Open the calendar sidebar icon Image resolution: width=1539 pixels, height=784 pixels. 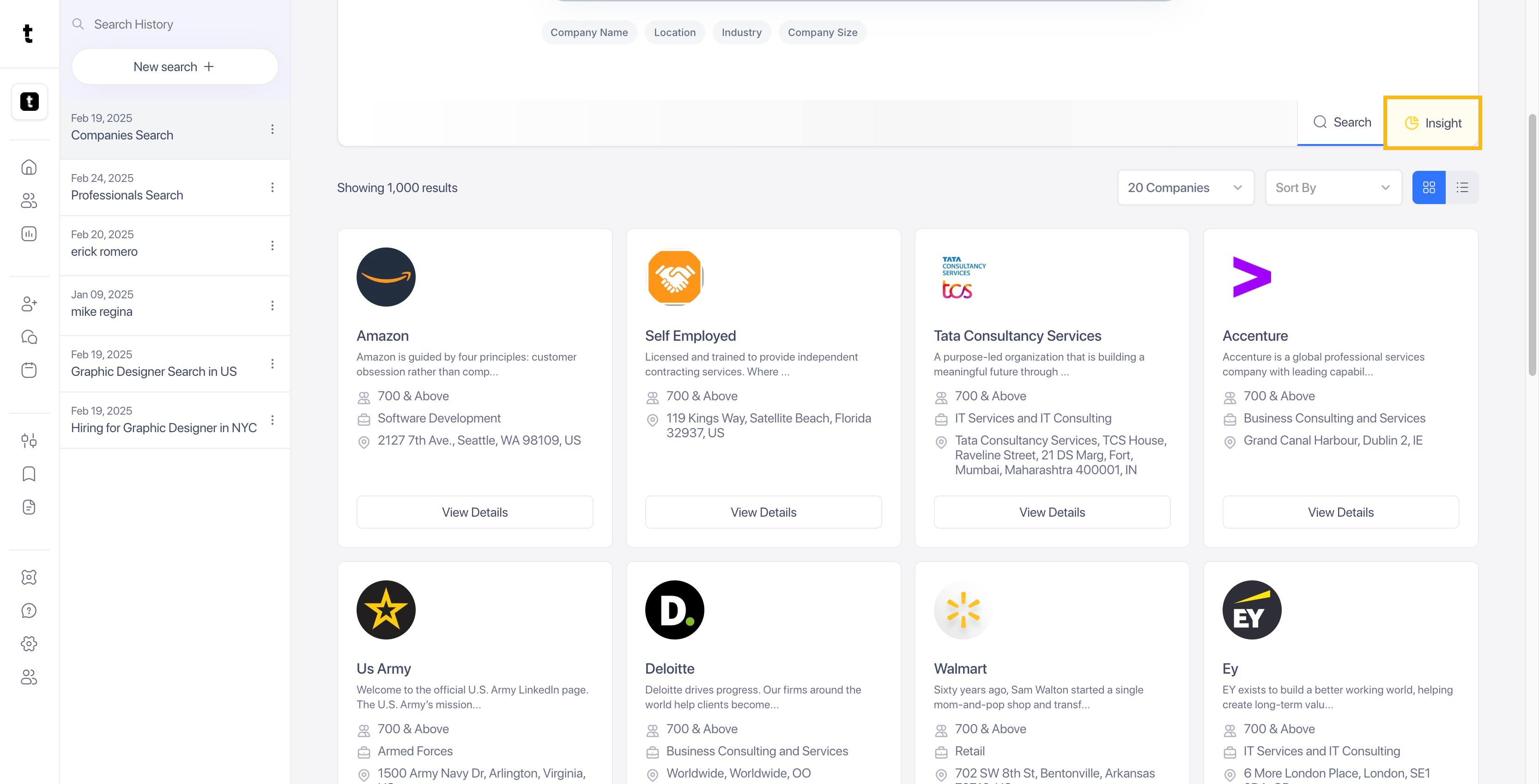(29, 370)
